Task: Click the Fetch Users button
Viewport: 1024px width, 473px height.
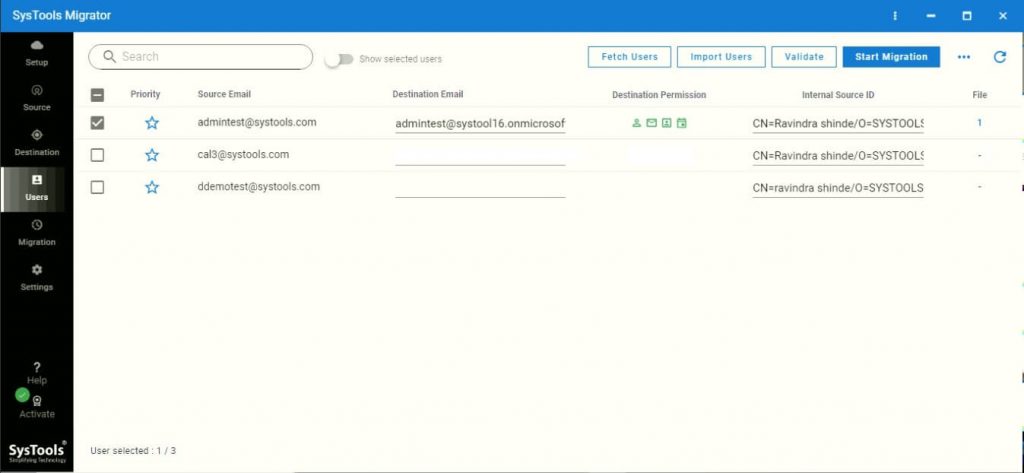Action: pyautogui.click(x=630, y=57)
